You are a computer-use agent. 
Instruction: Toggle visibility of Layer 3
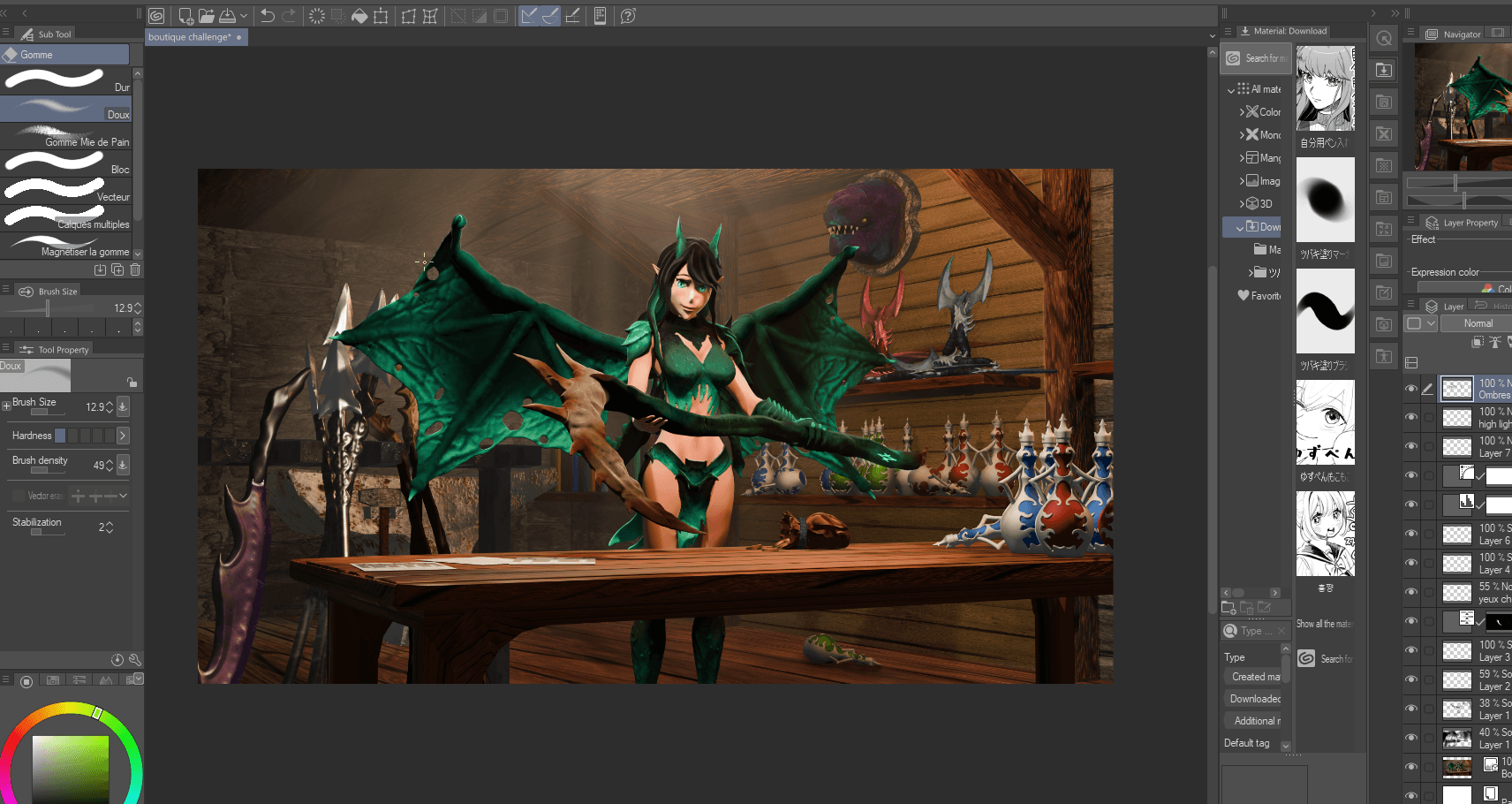coord(1411,651)
